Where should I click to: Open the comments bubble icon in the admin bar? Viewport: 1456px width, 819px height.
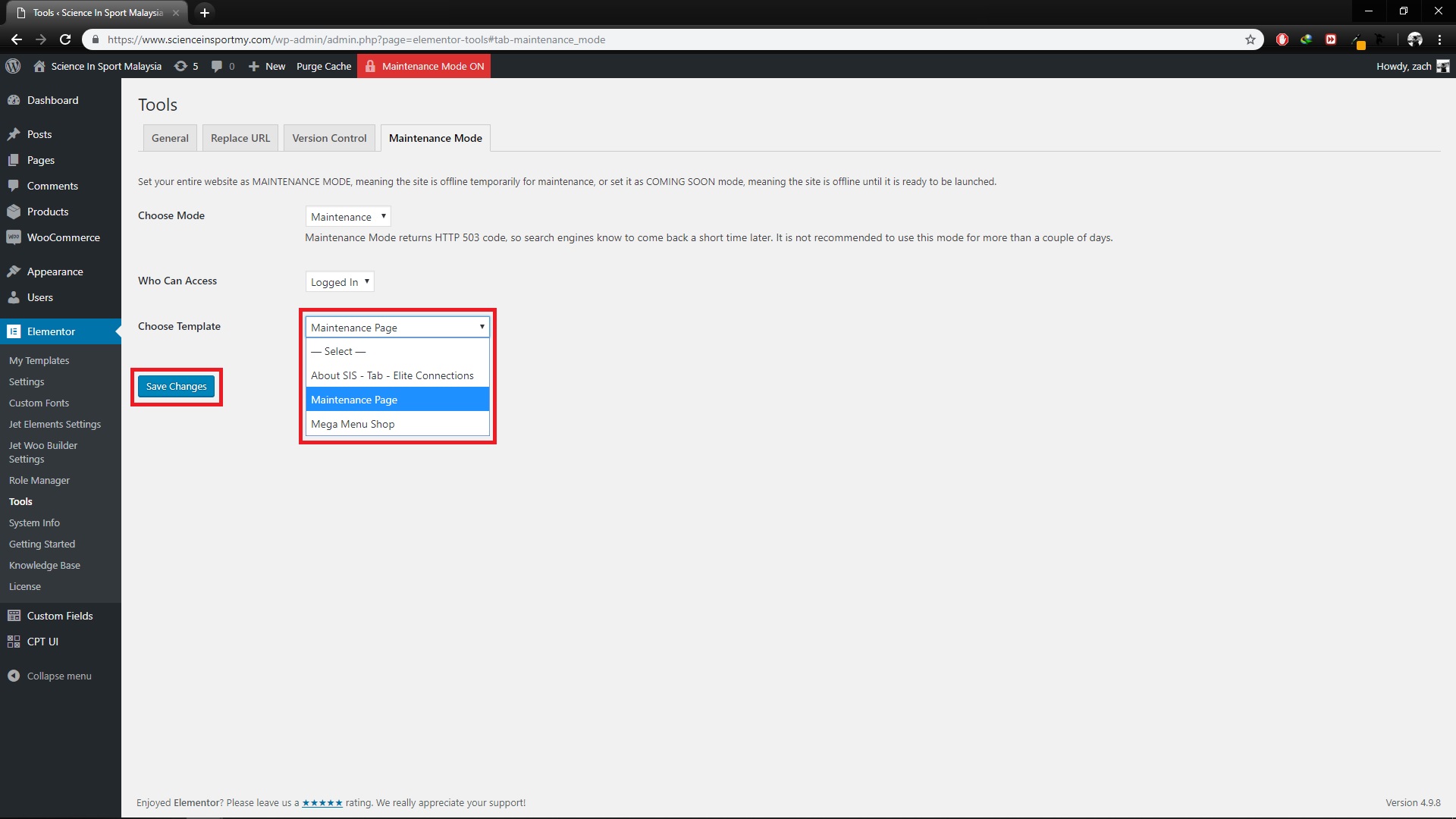point(217,66)
